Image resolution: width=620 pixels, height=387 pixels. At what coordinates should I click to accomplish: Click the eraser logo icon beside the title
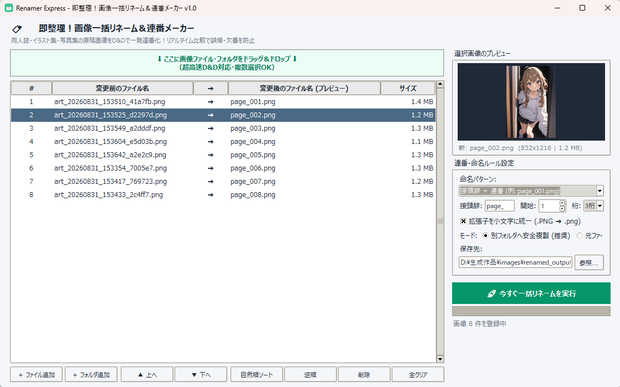point(17,29)
